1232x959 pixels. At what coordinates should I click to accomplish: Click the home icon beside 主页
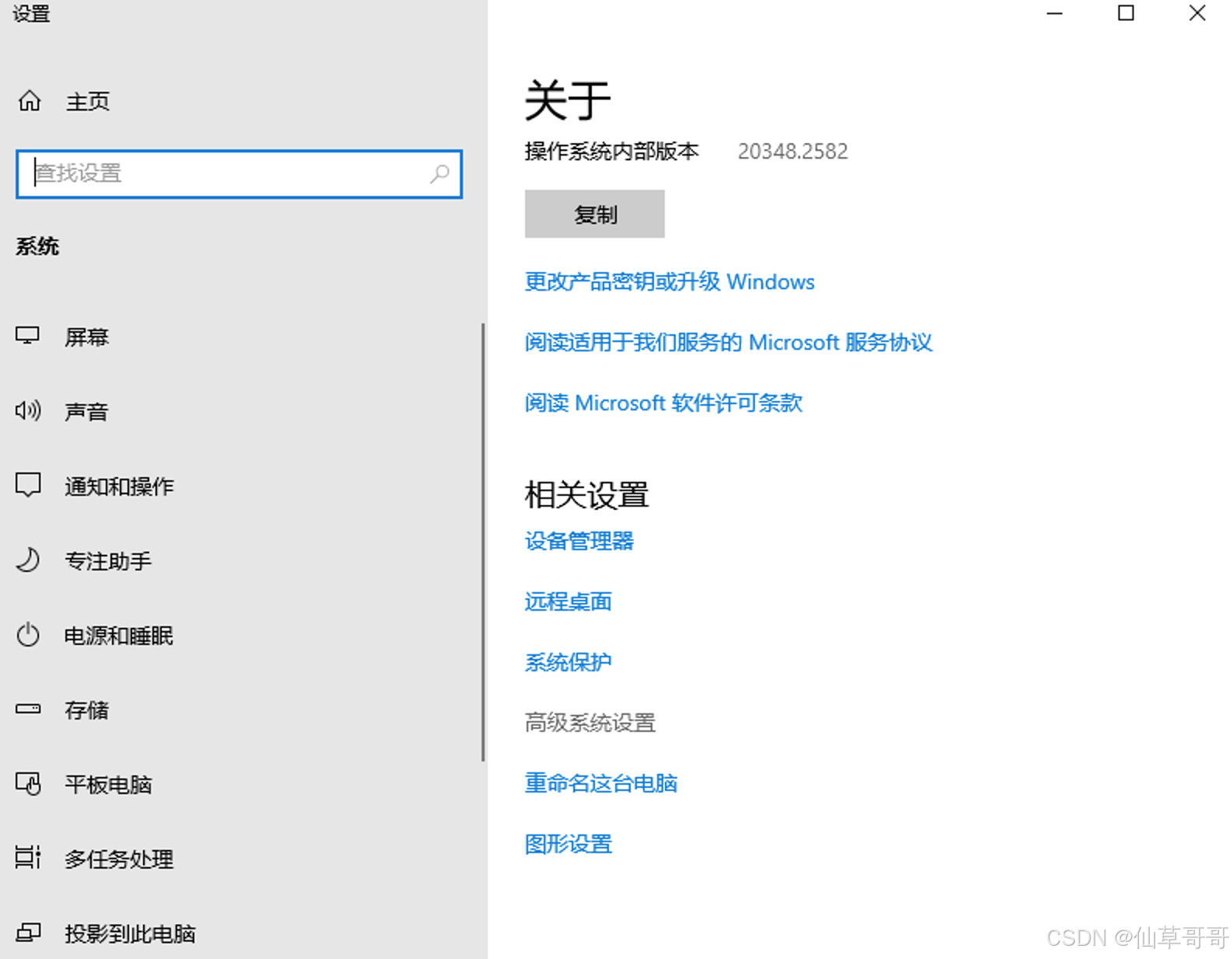tap(30, 101)
